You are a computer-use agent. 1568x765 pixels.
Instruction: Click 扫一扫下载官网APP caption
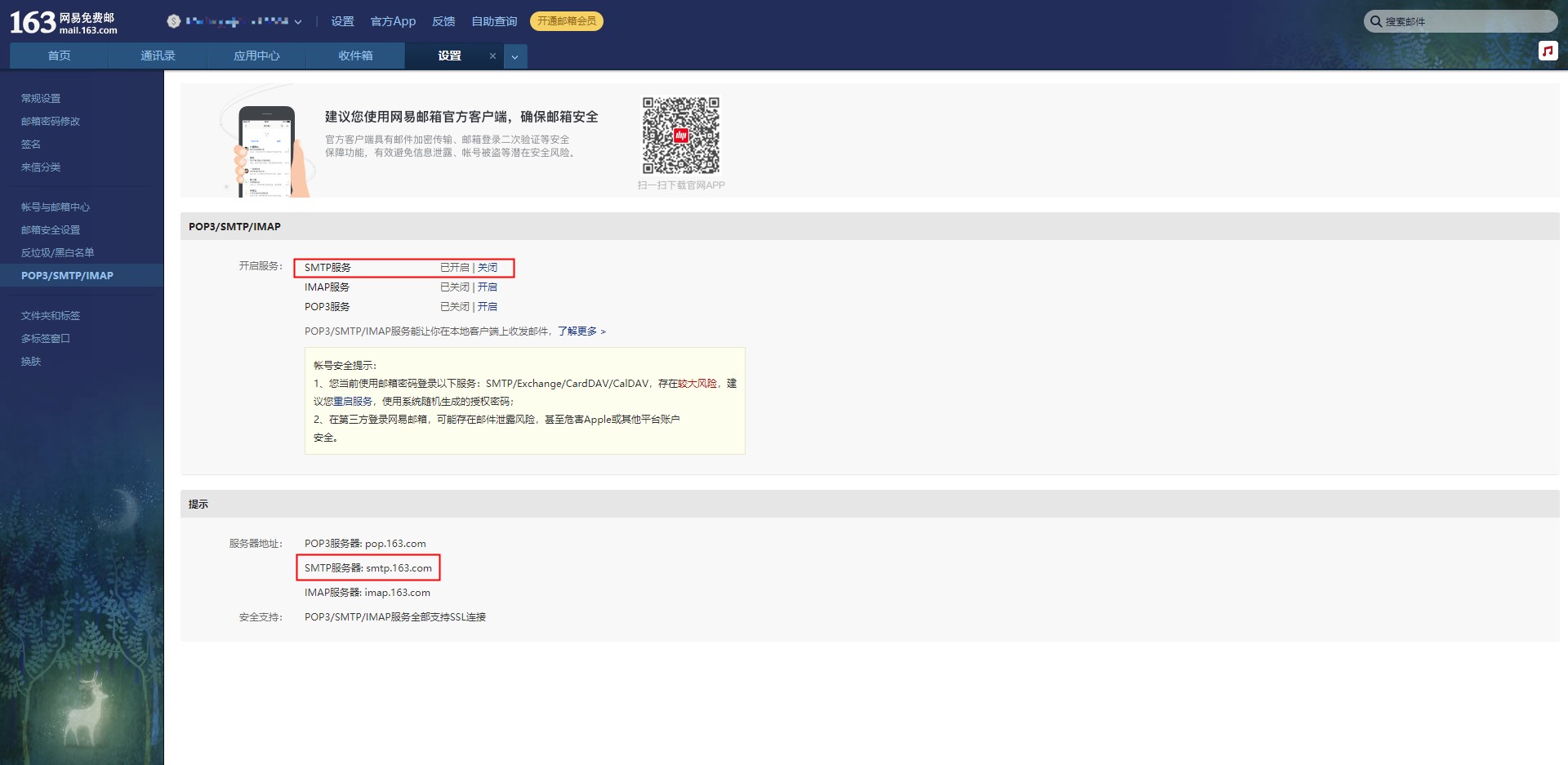[681, 185]
